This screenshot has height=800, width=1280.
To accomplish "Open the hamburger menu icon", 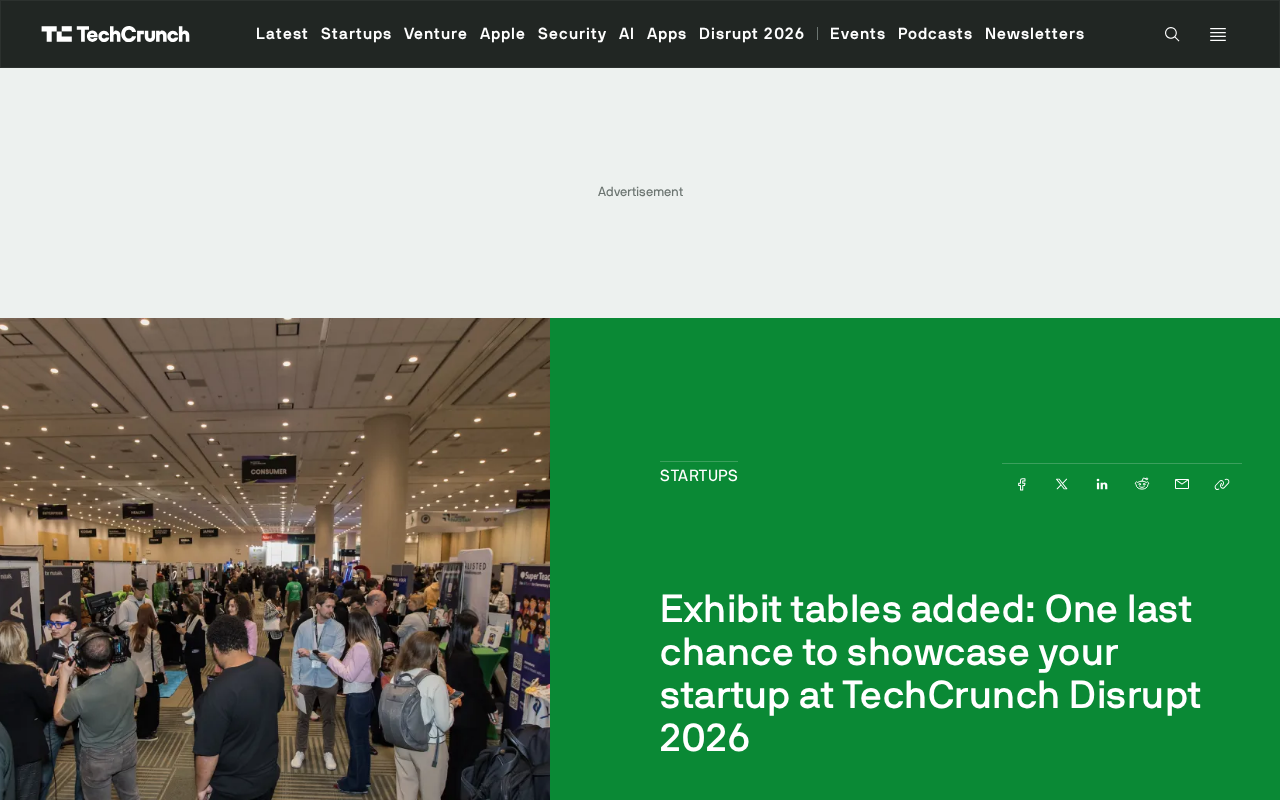I will point(1218,34).
